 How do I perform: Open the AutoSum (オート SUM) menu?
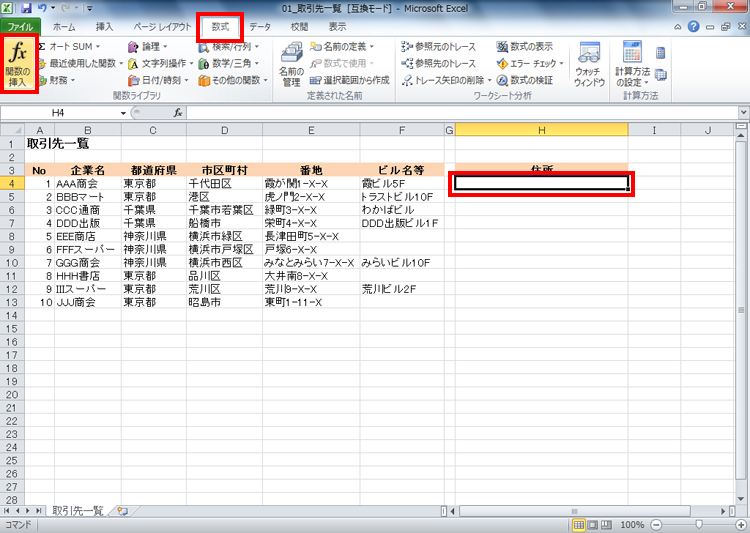point(69,46)
